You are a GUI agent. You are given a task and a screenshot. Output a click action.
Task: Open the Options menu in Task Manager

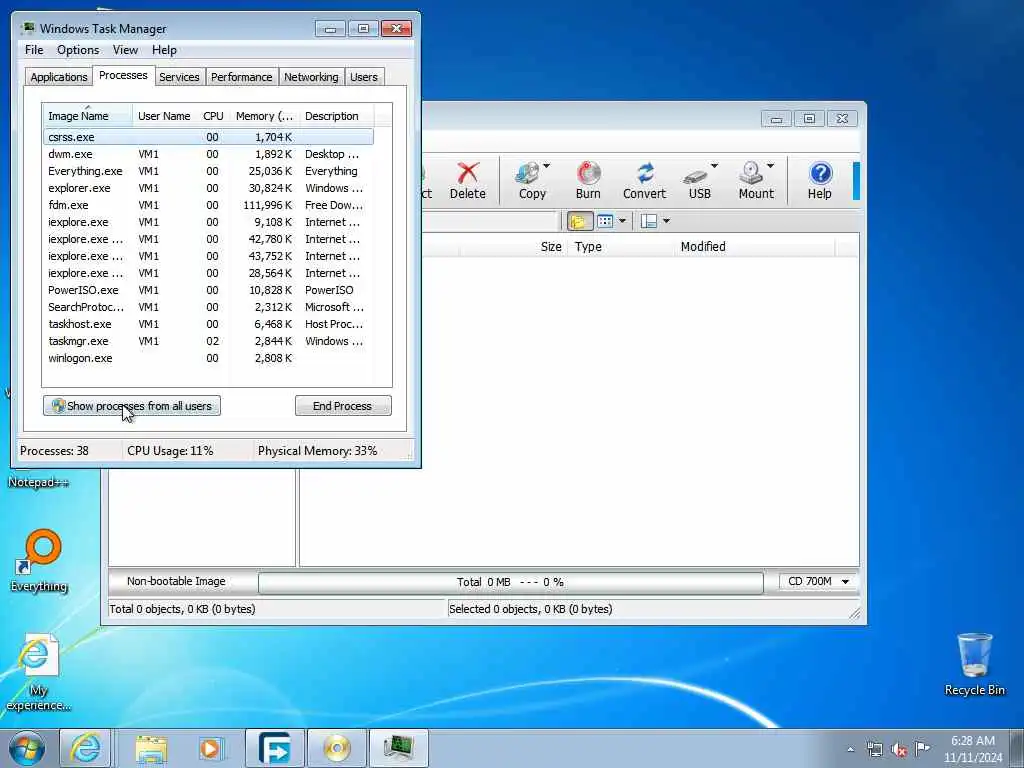click(78, 50)
